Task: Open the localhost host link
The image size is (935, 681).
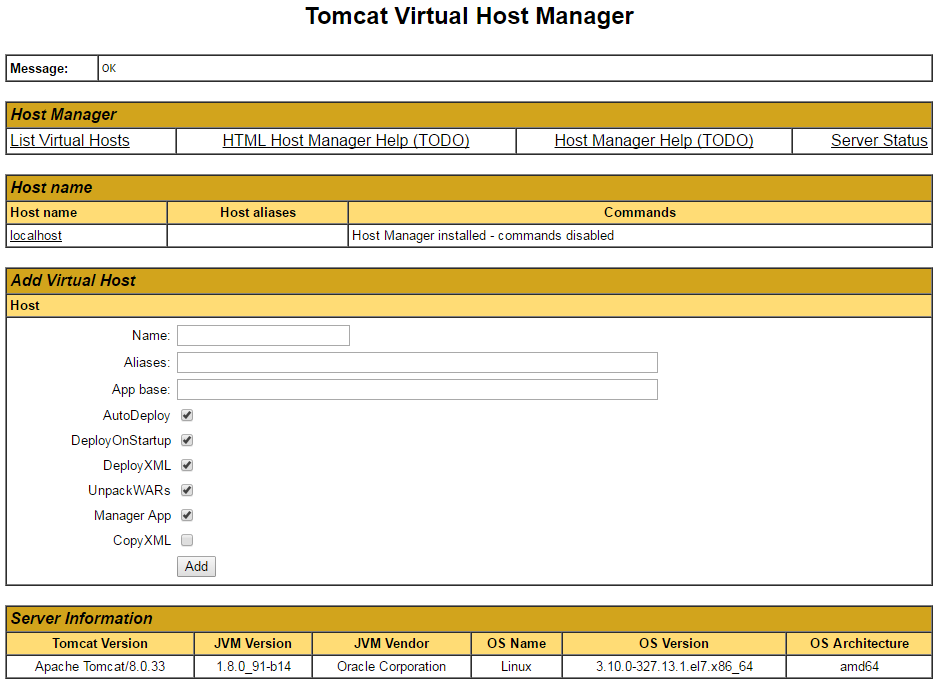Action: coord(36,236)
